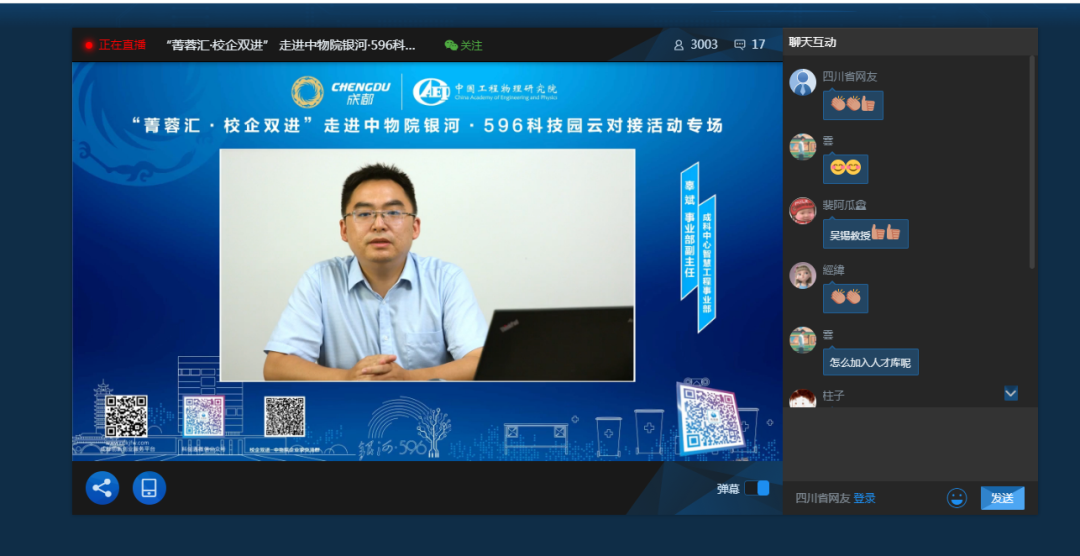The image size is (1080, 556).
Task: Click the clapping hands message from 經緯
Action: pyautogui.click(x=845, y=298)
